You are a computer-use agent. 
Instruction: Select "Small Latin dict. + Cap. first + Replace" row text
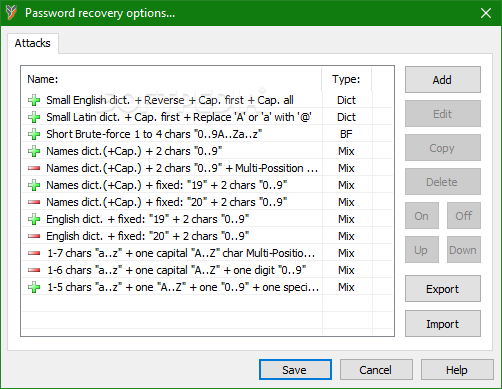click(x=179, y=117)
